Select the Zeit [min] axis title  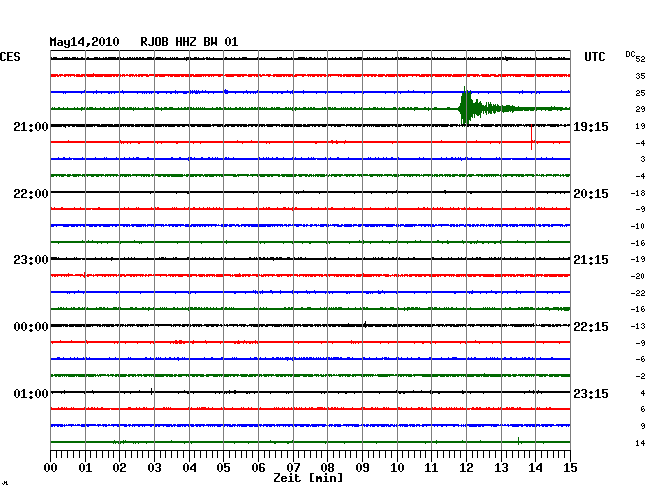click(x=308, y=478)
